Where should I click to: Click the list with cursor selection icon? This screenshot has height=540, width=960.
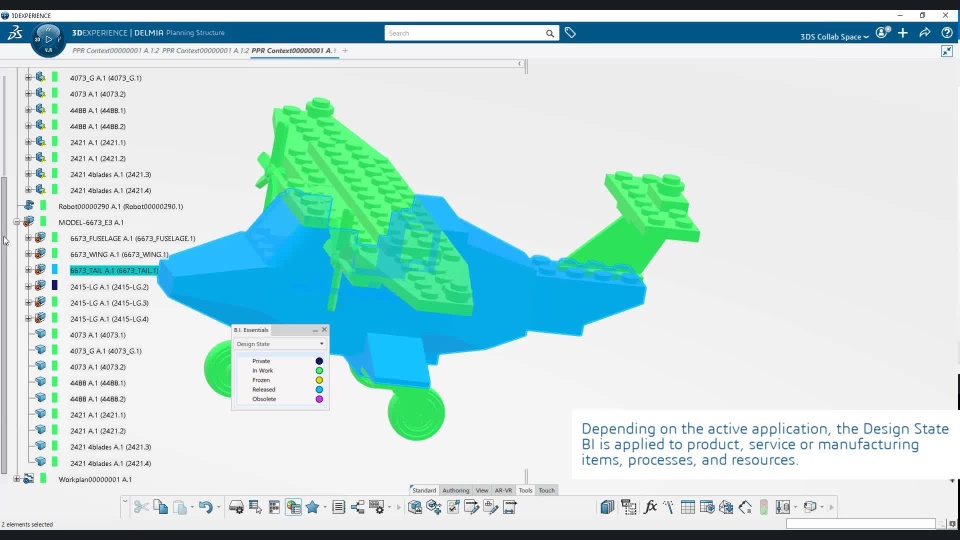(255, 507)
